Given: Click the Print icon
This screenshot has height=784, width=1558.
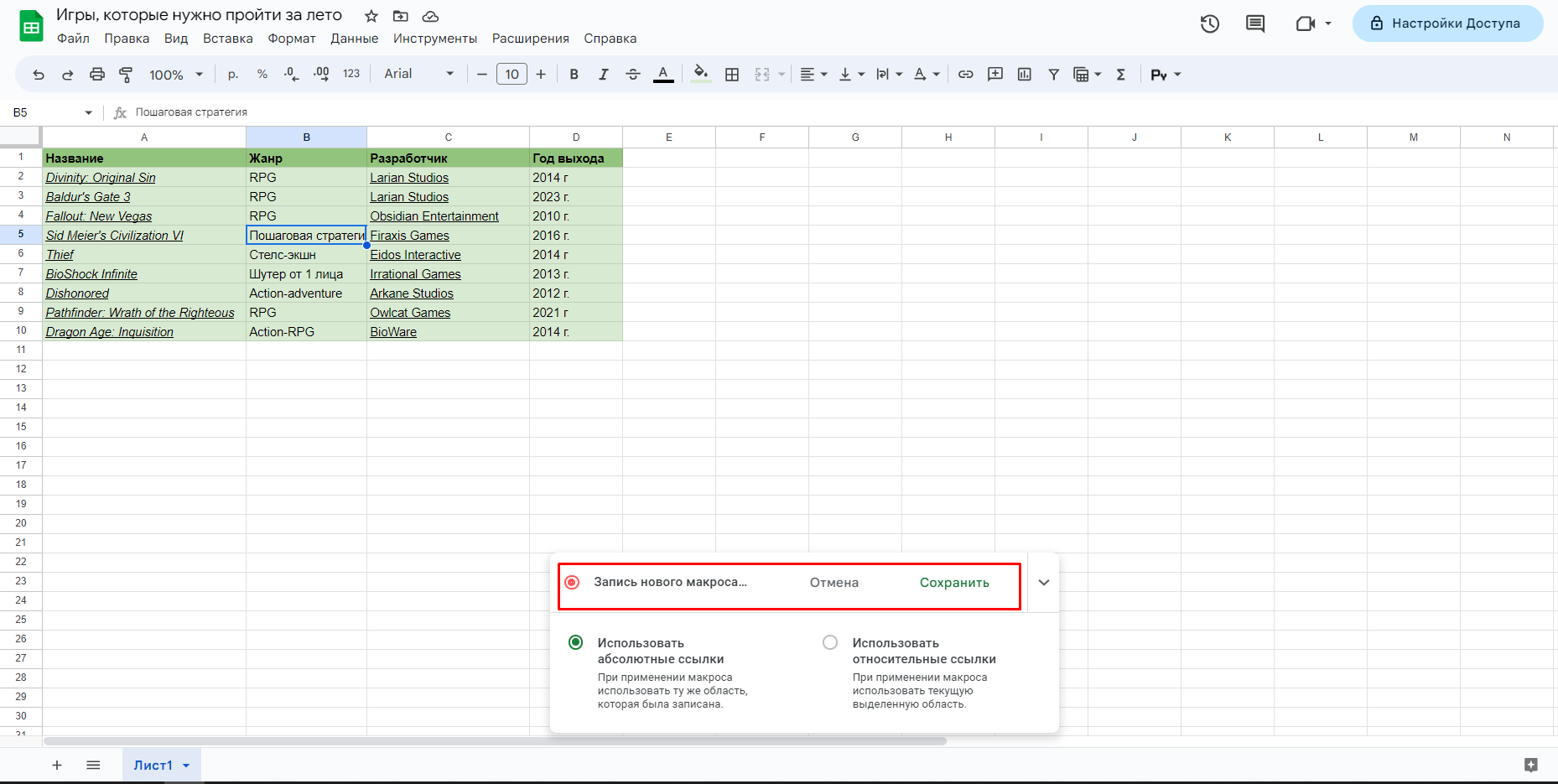Looking at the screenshot, I should 97,75.
